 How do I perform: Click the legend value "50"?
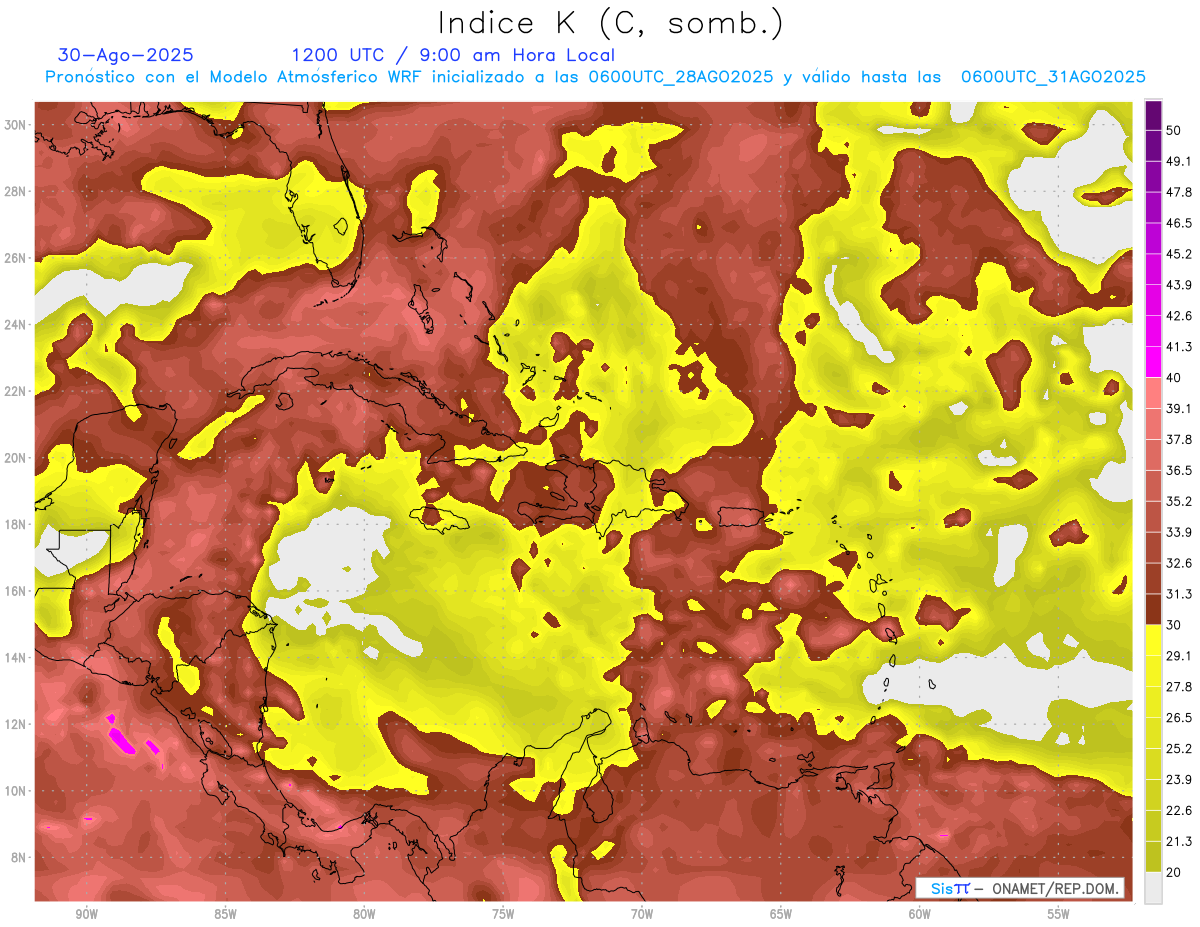click(1175, 131)
